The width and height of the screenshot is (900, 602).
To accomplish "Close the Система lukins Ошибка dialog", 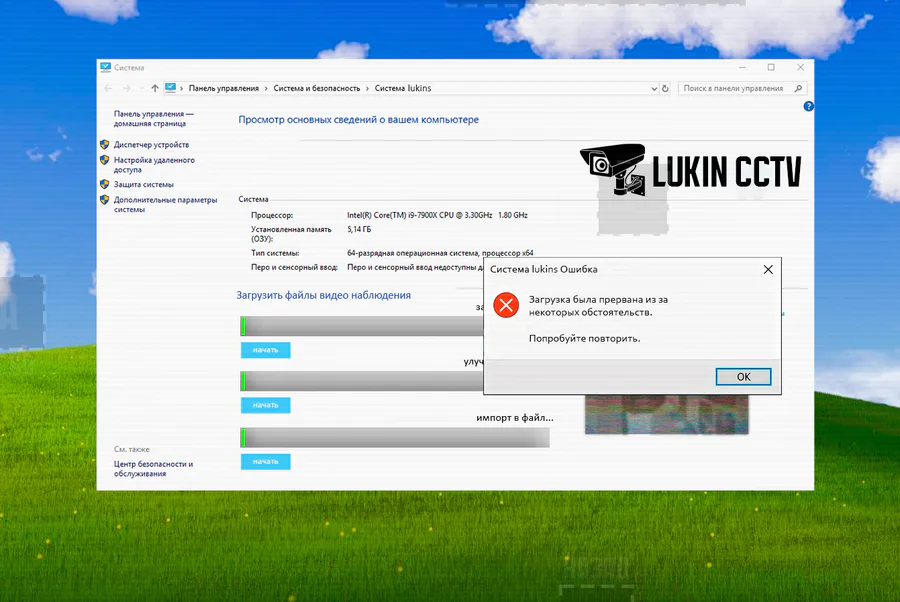I will [768, 269].
